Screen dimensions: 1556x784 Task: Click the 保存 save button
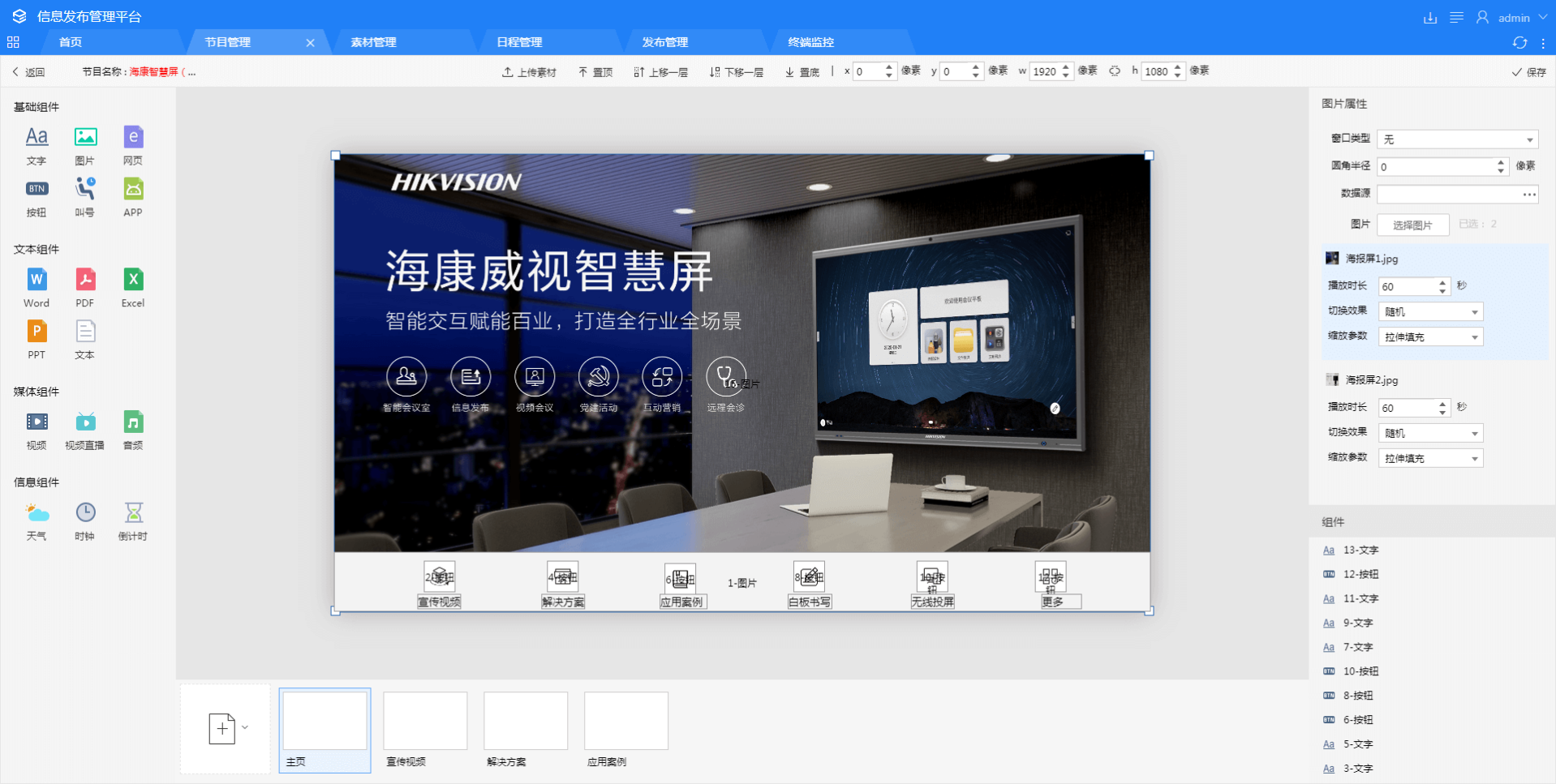tap(1528, 72)
